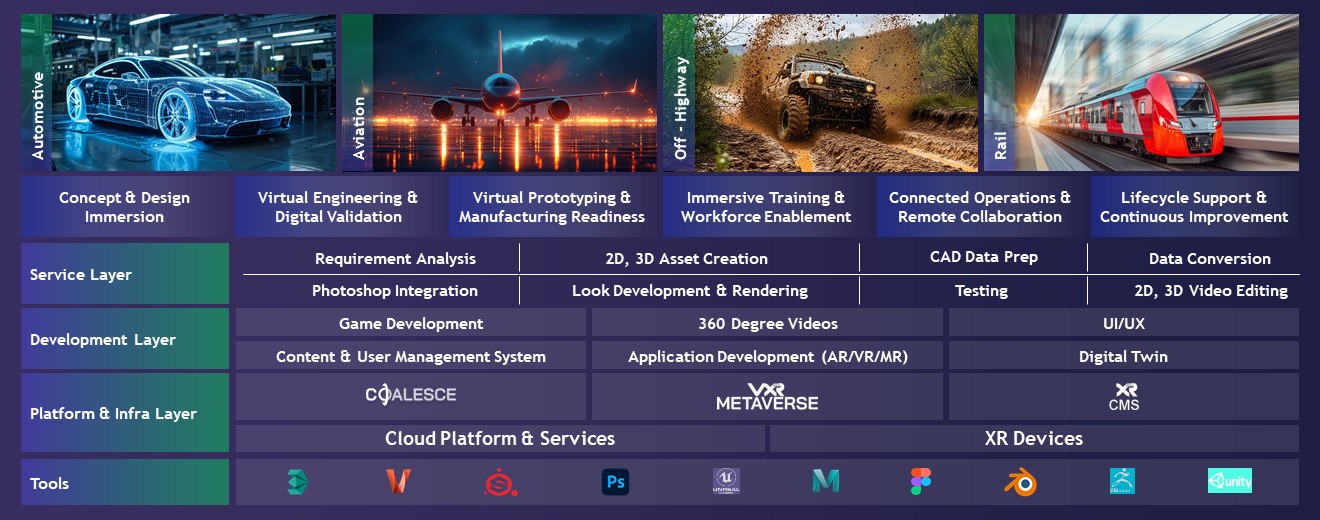The width and height of the screenshot is (1320, 520).
Task: Click the 2D, 3D Asset Creation text
Action: [686, 259]
